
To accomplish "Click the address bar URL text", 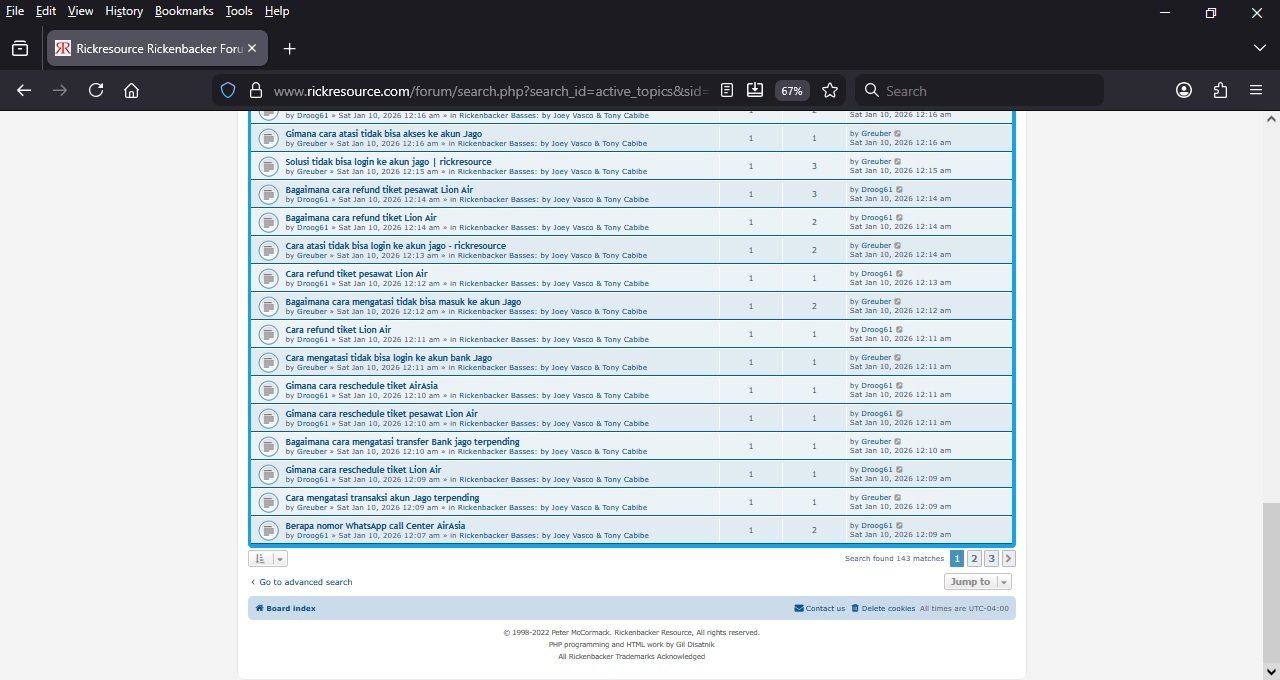I will click(490, 90).
